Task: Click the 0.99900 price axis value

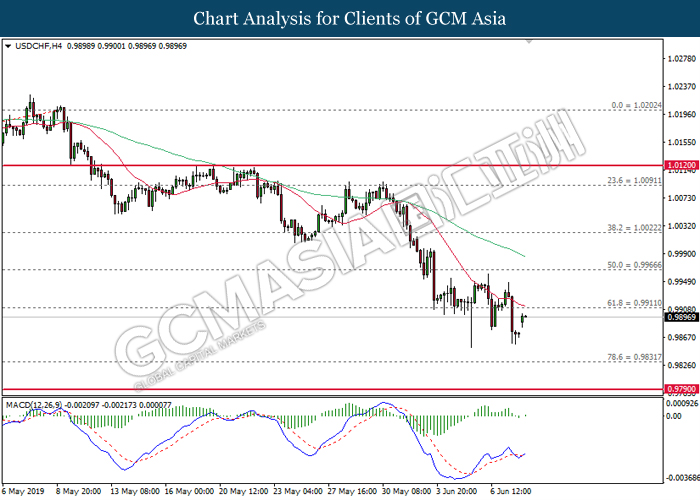Action: [681, 254]
